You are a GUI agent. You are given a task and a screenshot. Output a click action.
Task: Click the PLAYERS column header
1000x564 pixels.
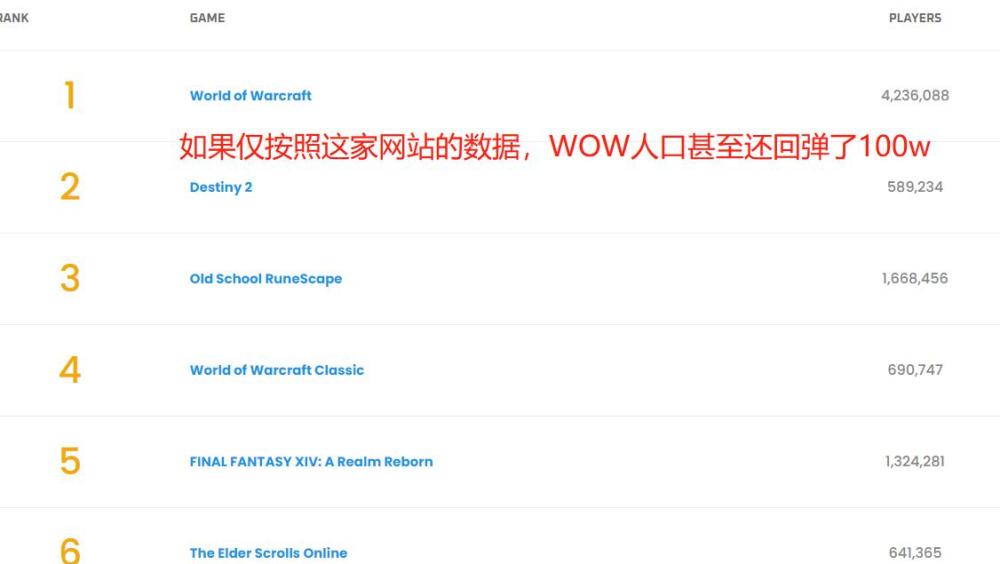tap(915, 18)
